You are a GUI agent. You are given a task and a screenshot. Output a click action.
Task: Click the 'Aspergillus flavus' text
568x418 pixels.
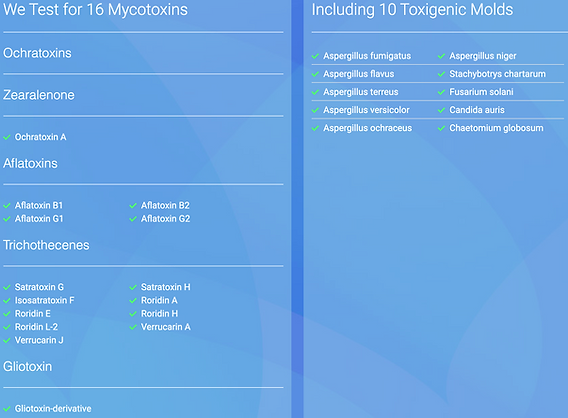click(359, 74)
